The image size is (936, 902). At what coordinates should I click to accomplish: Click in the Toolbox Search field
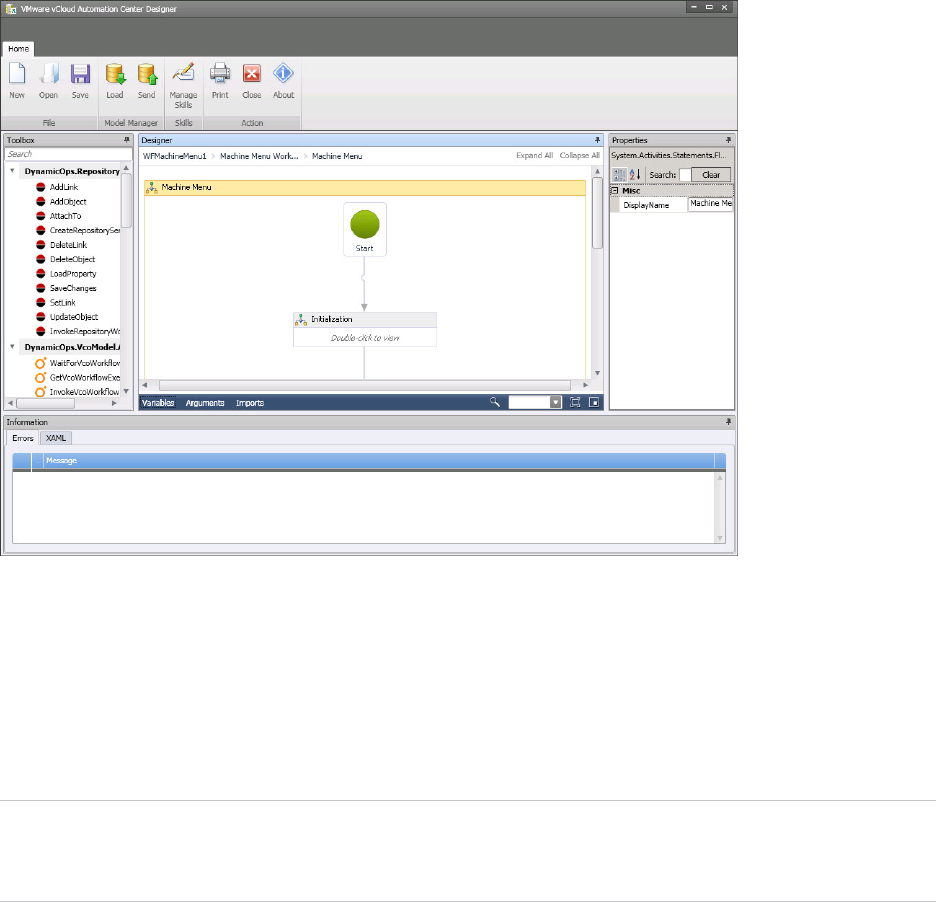point(68,154)
